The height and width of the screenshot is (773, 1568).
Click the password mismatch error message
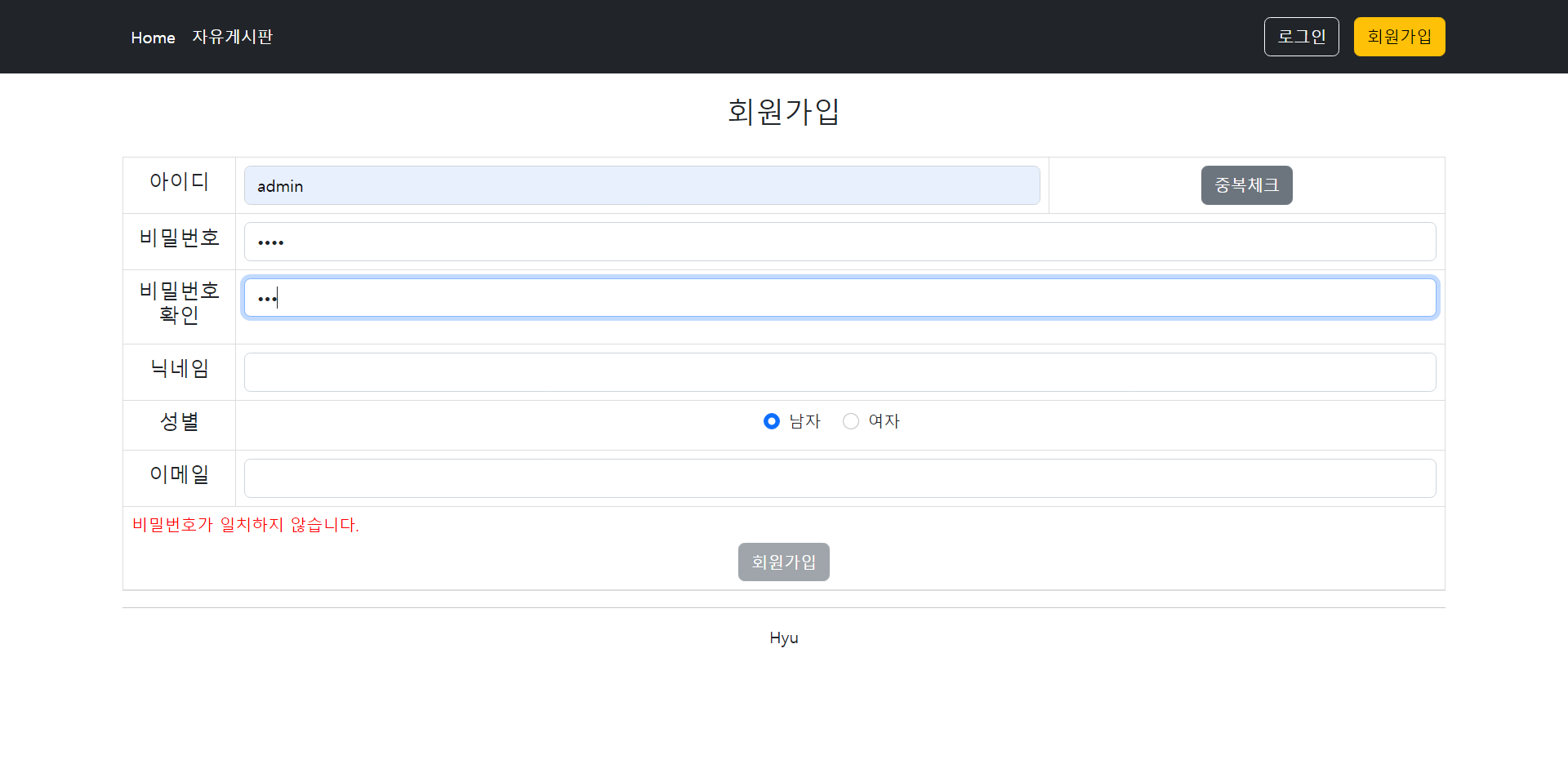tap(246, 525)
